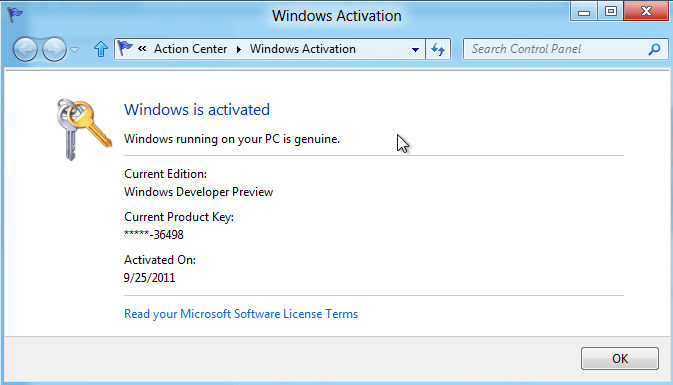Confirm with the OK button
Image resolution: width=673 pixels, height=385 pixels.
click(620, 358)
